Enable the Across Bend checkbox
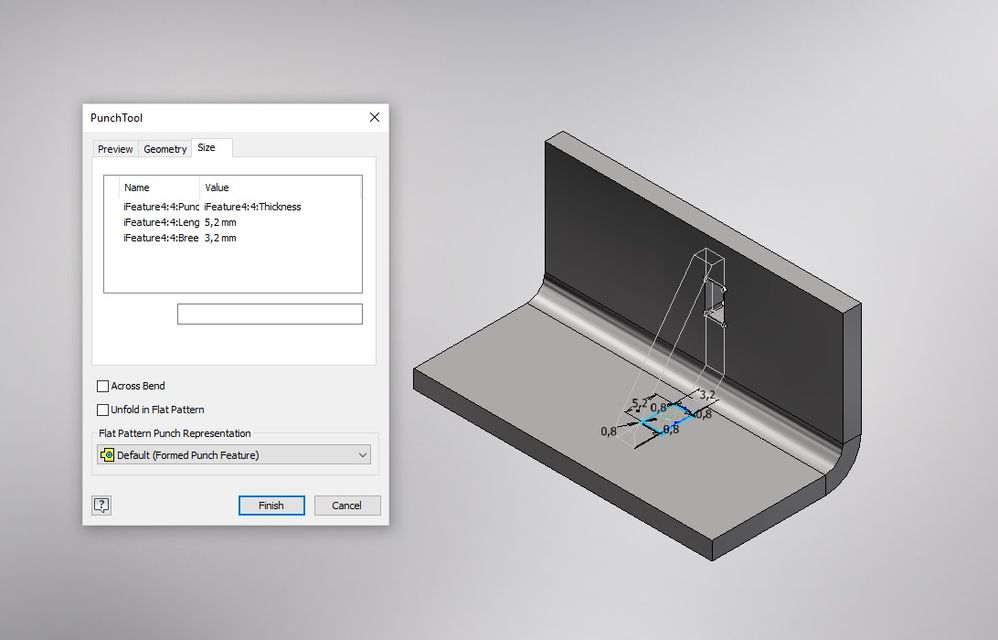The height and width of the screenshot is (640, 998). point(102,386)
